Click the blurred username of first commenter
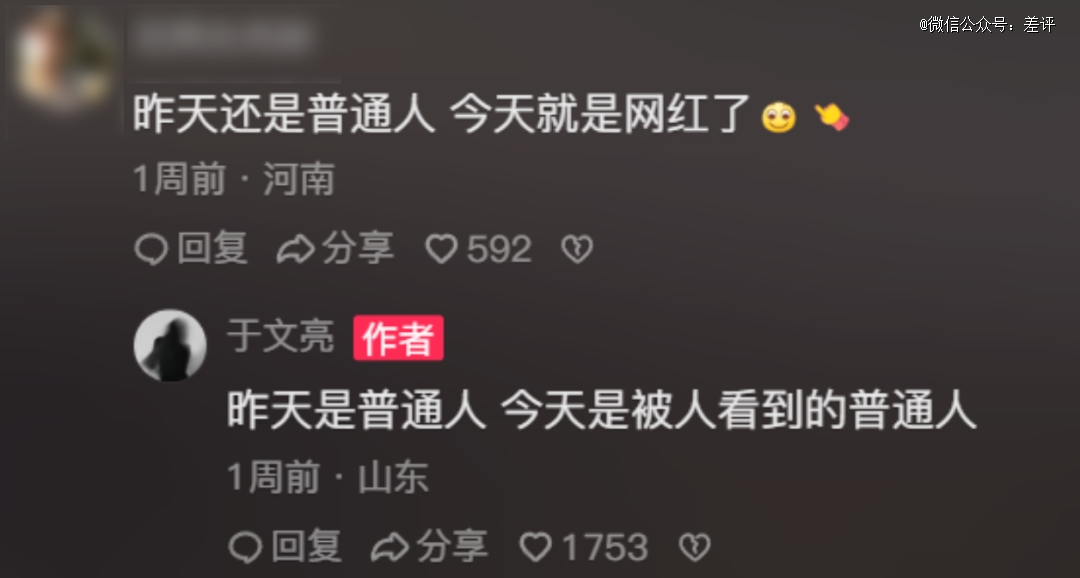1080x578 pixels. pyautogui.click(x=220, y=37)
